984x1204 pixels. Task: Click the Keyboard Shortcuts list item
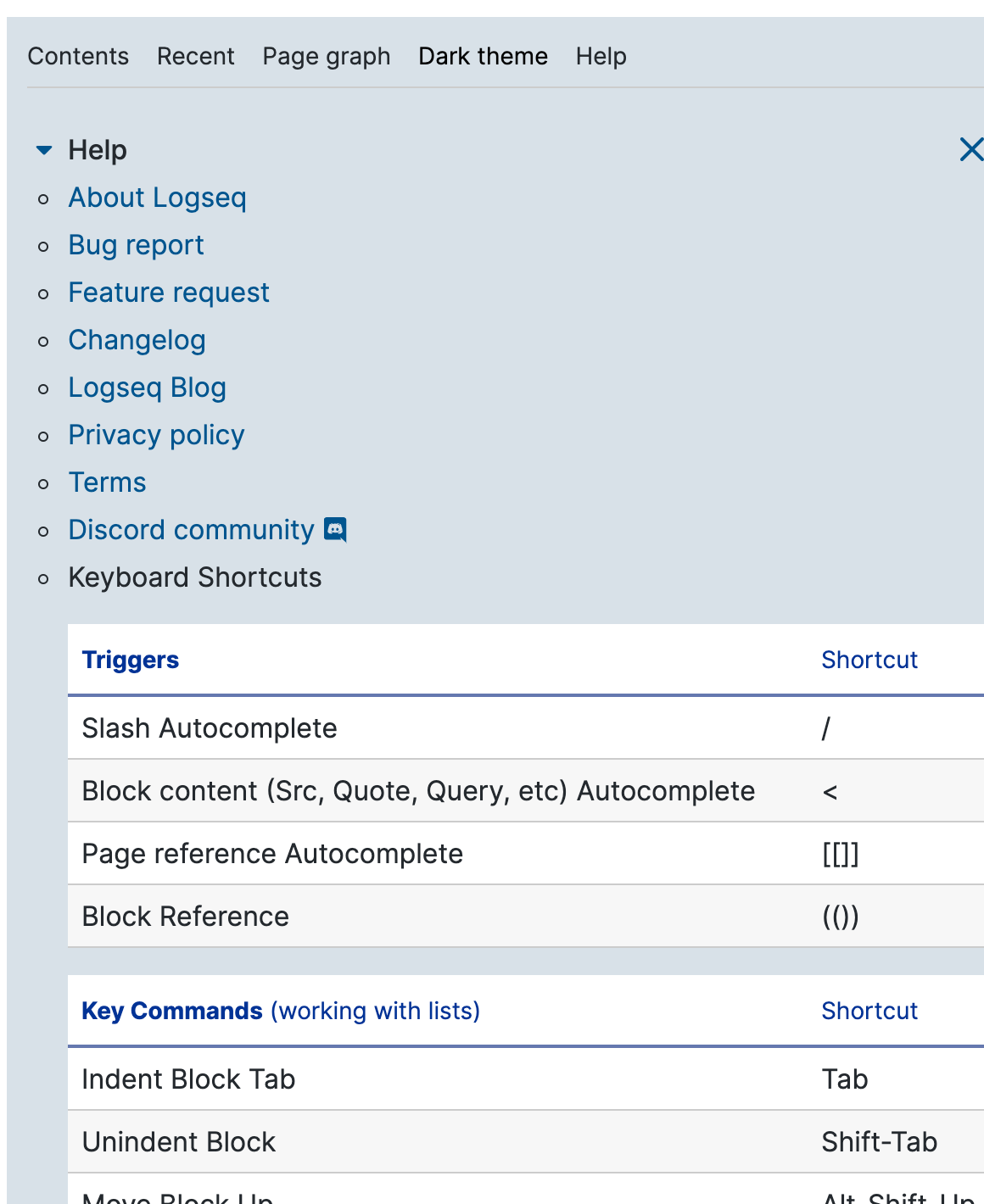195,577
